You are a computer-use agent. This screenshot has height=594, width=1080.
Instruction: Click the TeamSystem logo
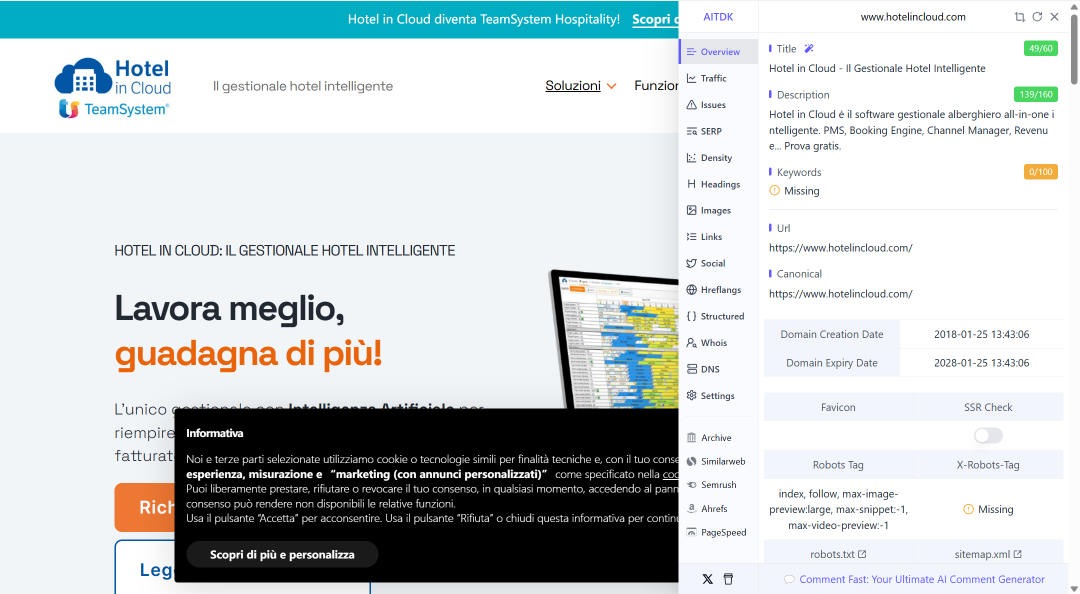coord(114,109)
